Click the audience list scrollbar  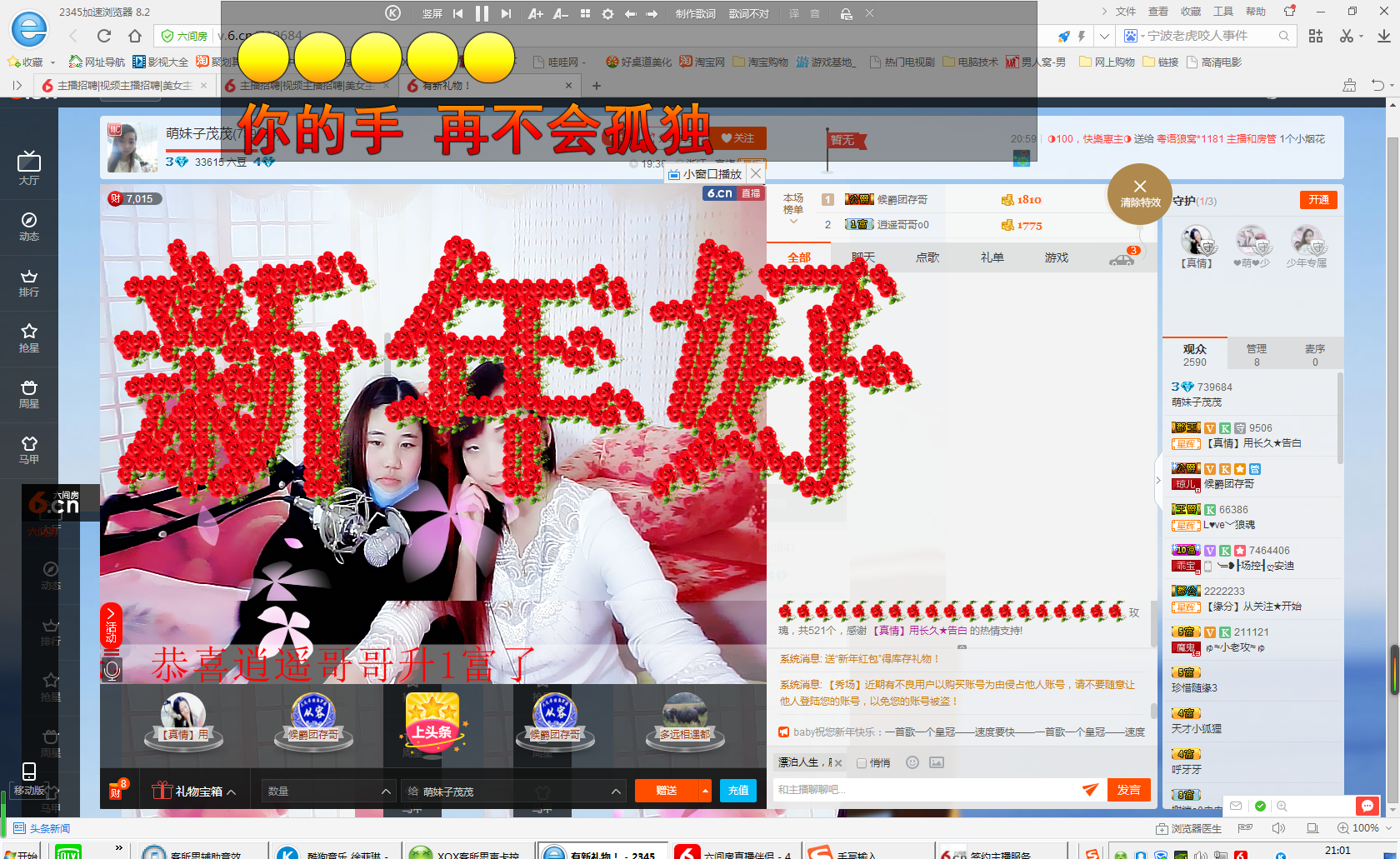click(x=1340, y=418)
